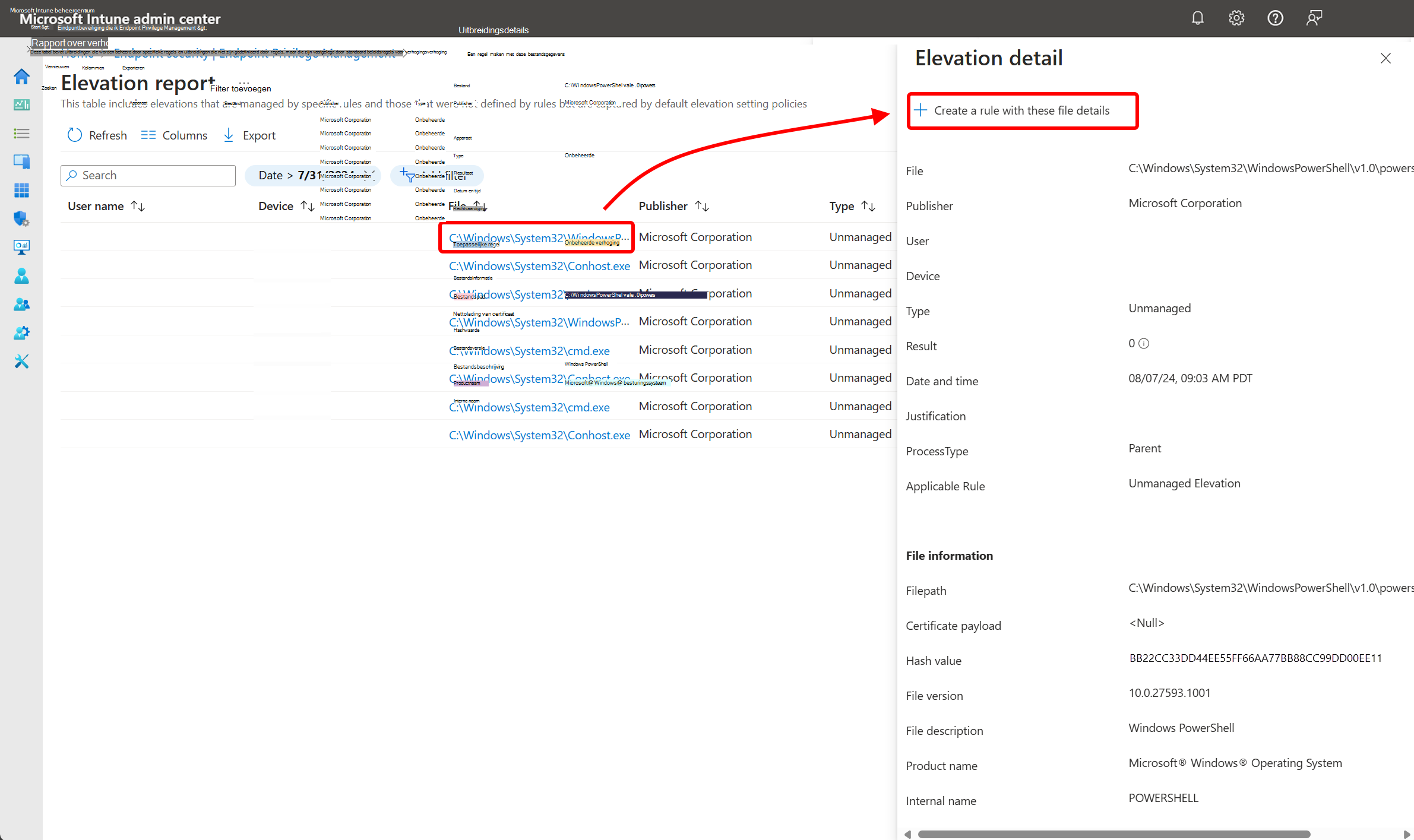
Task: Open the Date filter pill
Action: tap(313, 176)
